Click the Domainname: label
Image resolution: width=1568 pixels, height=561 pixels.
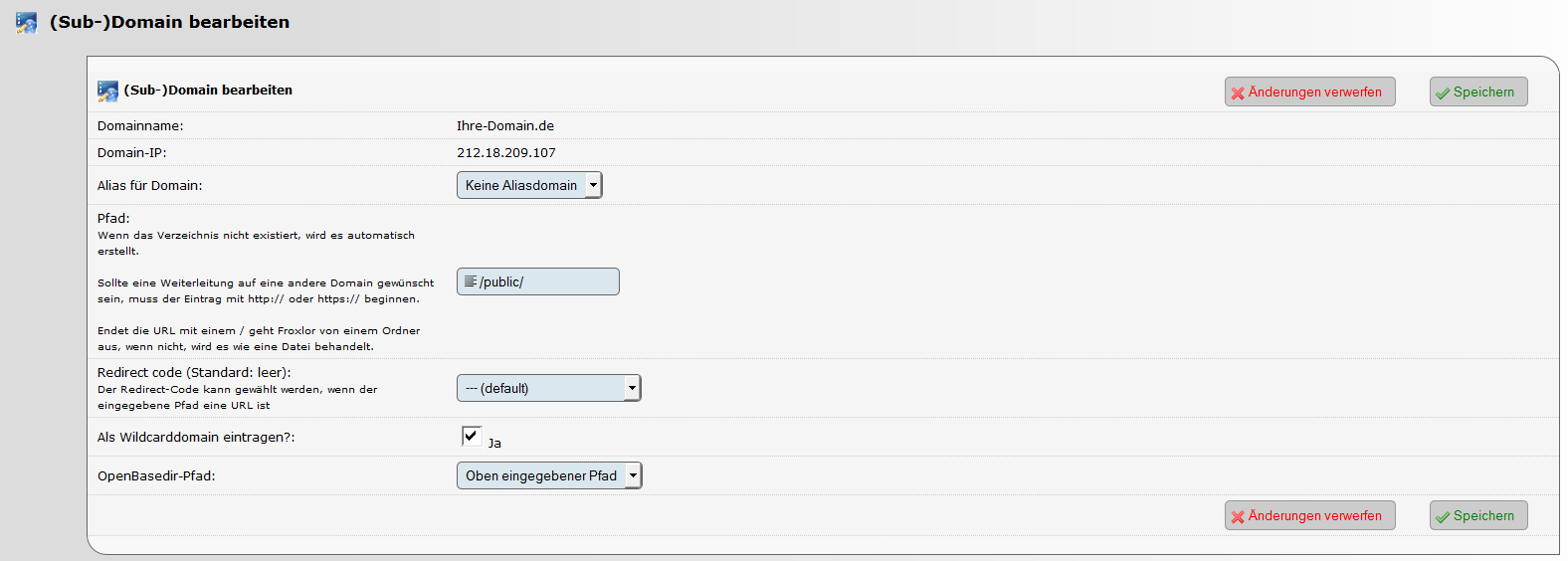(140, 126)
